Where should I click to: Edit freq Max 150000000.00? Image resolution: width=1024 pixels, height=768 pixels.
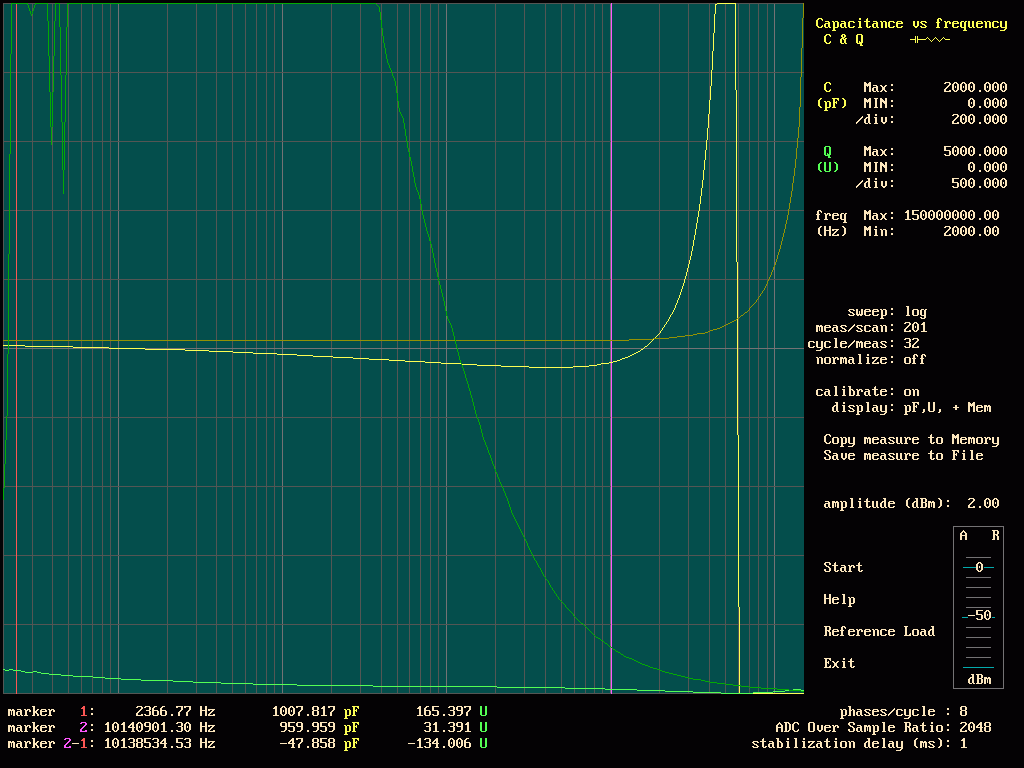(x=951, y=216)
